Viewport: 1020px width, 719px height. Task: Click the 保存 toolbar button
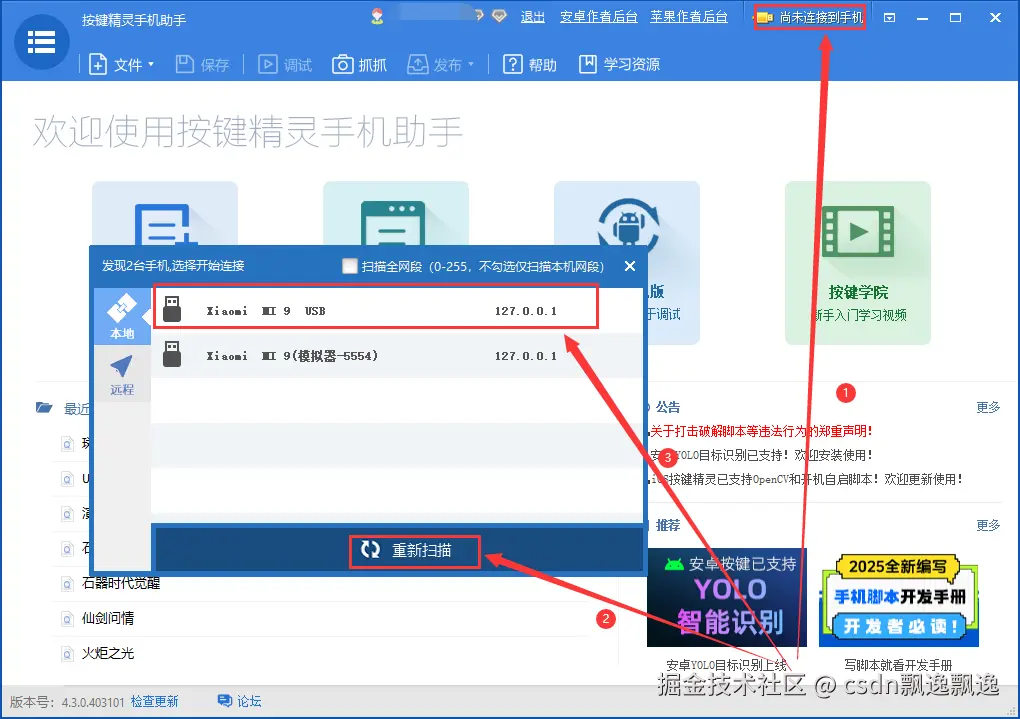pos(203,64)
